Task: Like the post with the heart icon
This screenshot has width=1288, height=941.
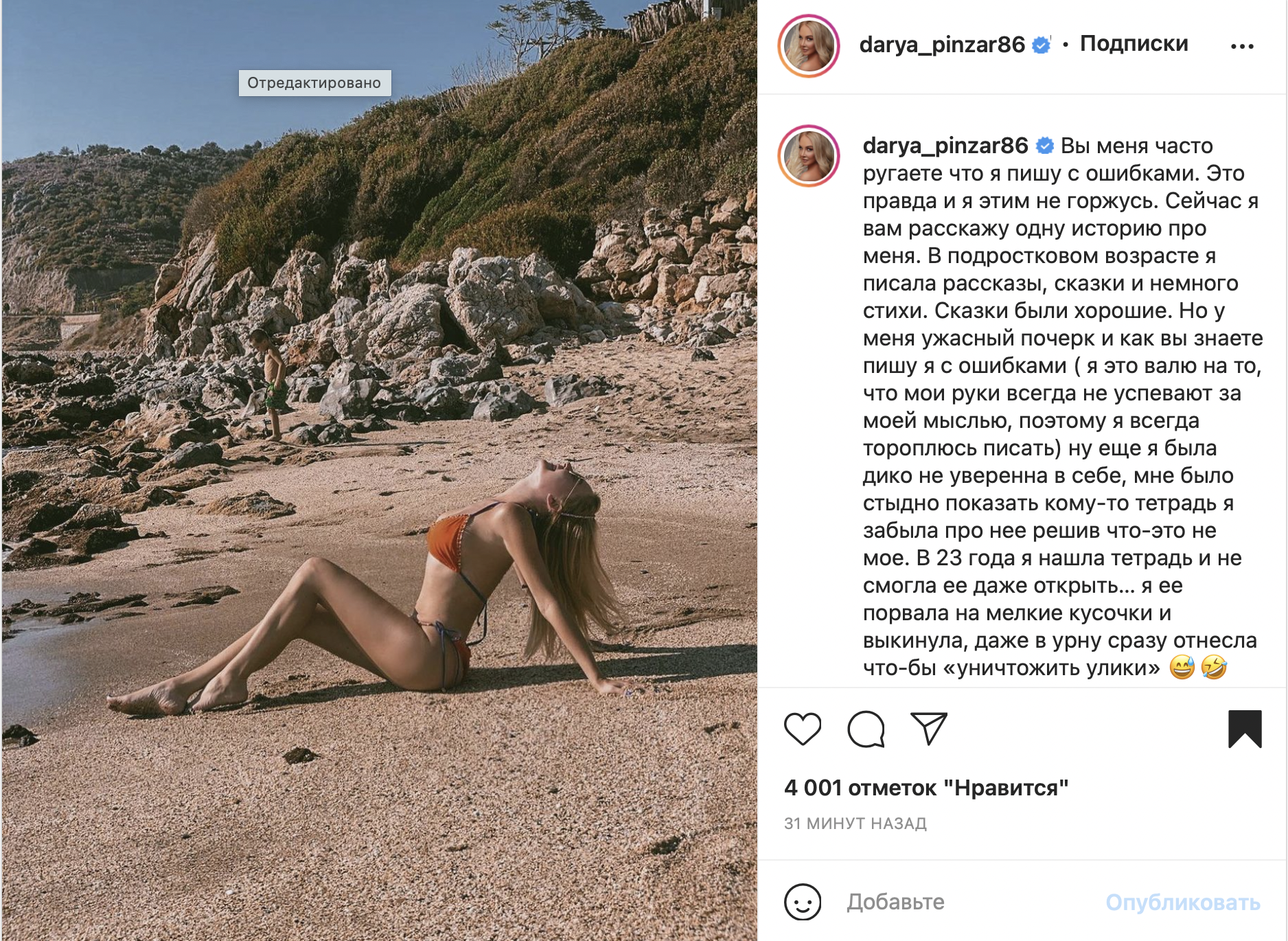Action: point(802,729)
